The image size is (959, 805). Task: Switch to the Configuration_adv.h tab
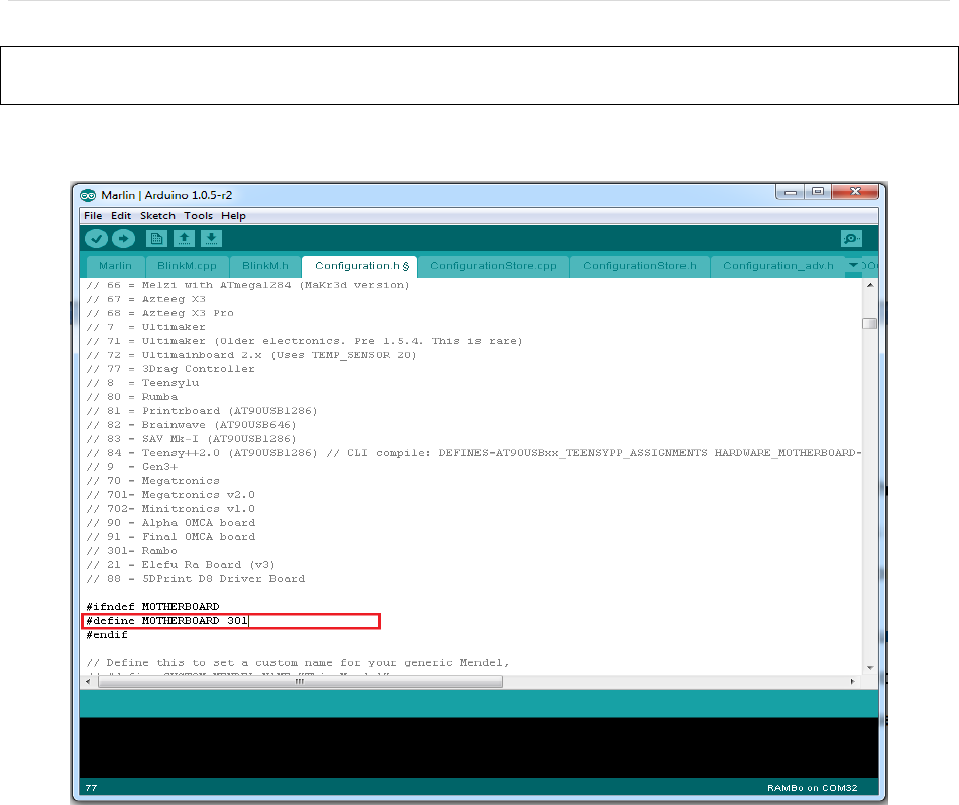(778, 266)
